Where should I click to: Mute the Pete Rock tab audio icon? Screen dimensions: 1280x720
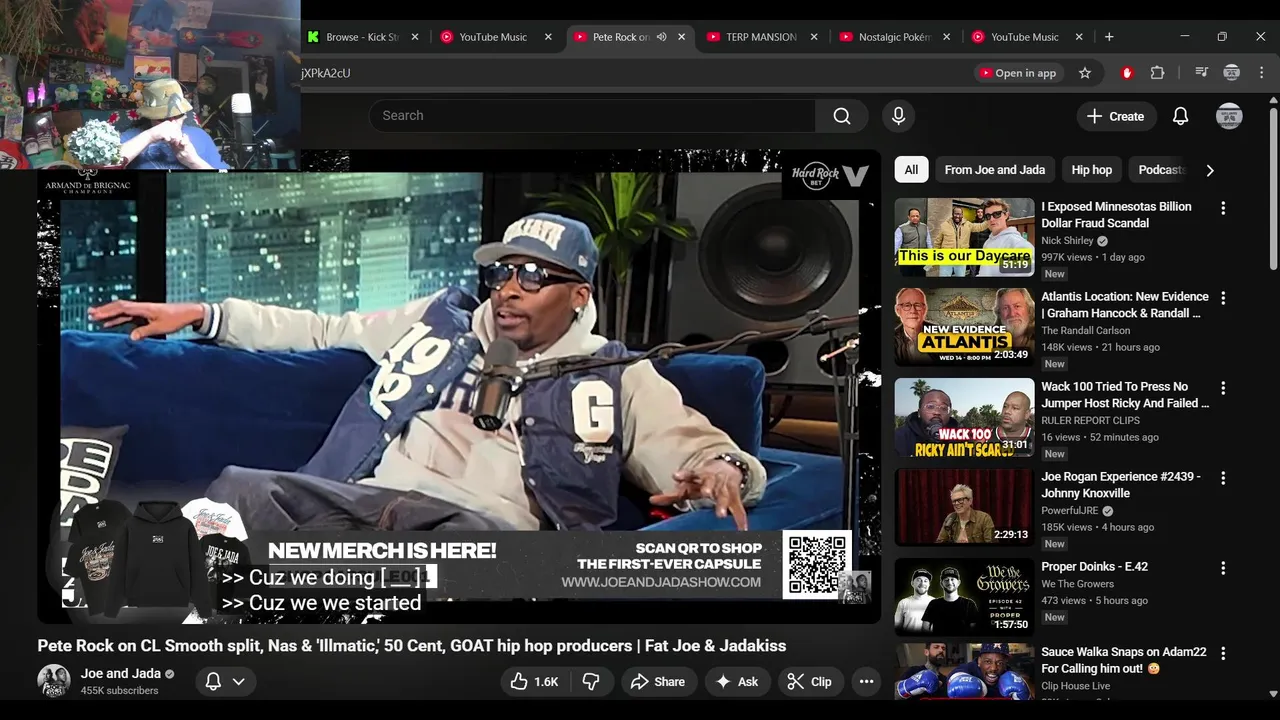(x=662, y=37)
